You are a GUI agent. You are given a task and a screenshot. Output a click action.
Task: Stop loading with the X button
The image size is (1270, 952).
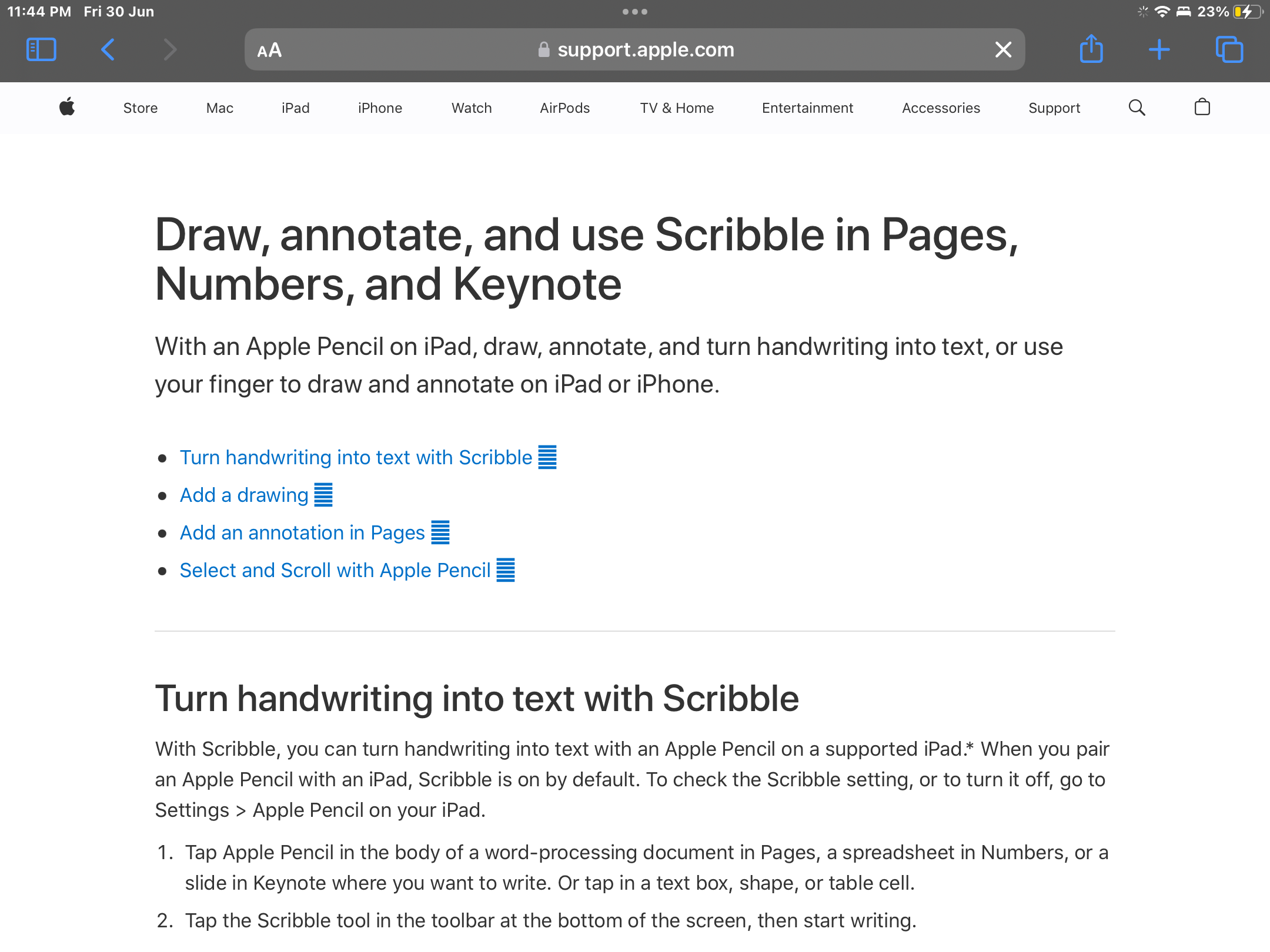1003,50
